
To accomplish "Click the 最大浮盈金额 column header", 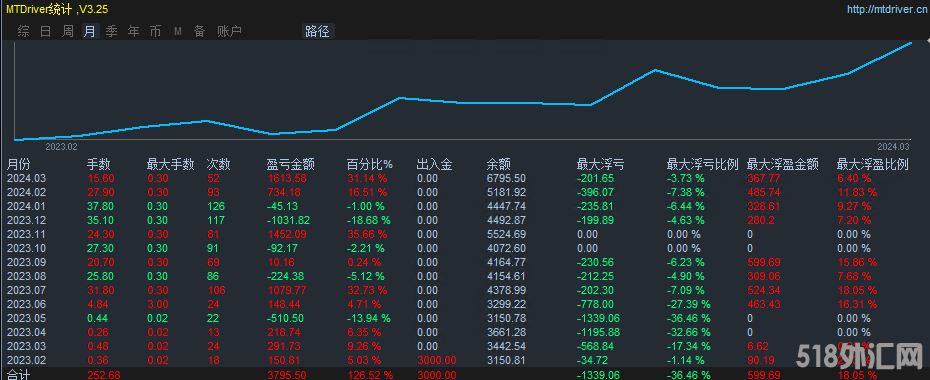I will [x=783, y=164].
